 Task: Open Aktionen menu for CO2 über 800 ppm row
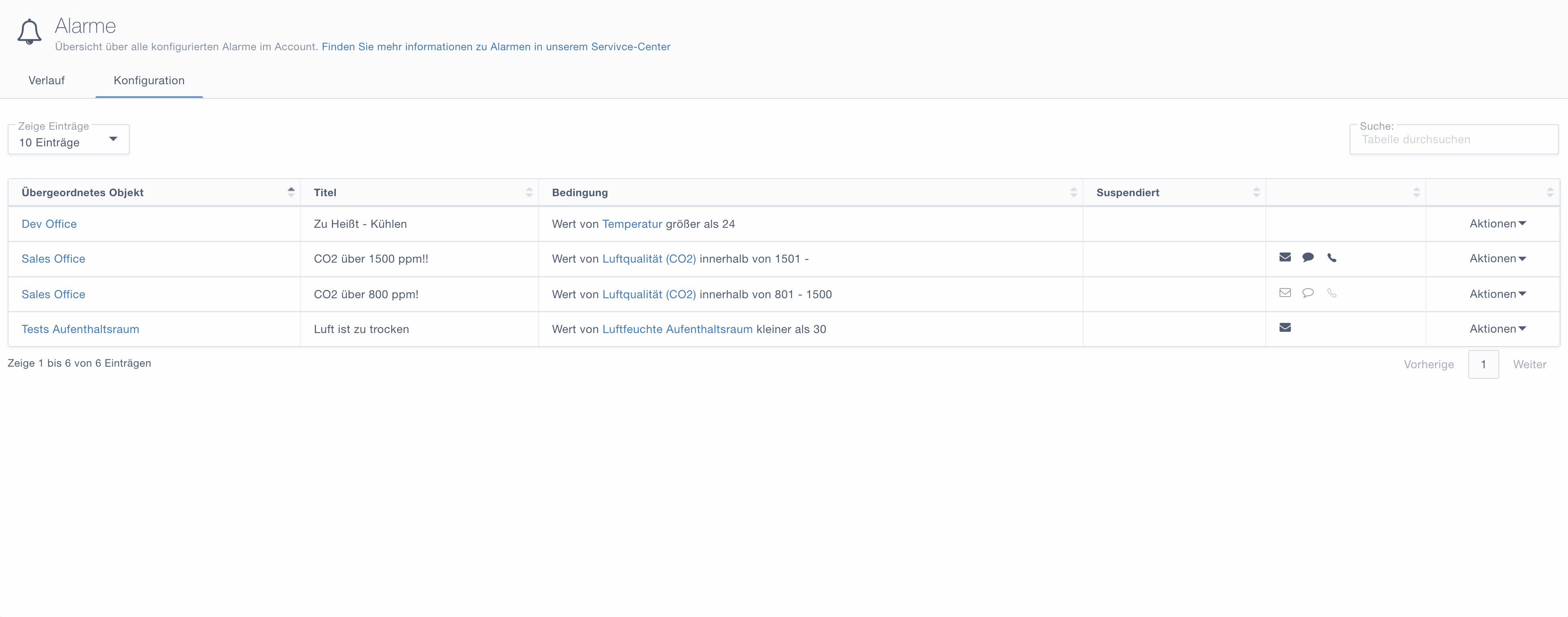point(1497,294)
